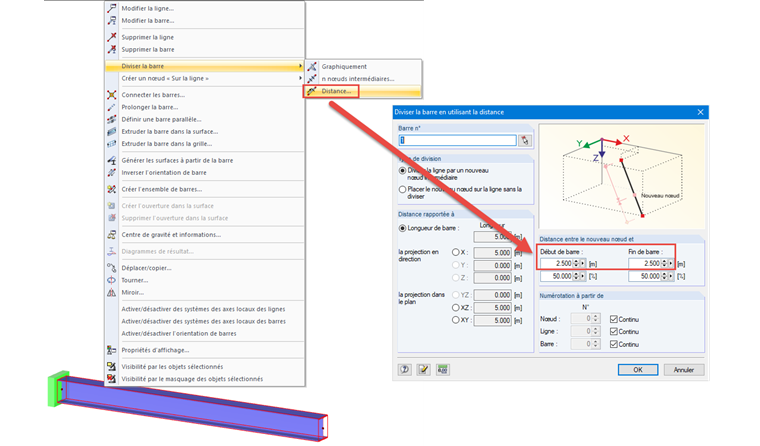Select the X projection direction radio
Image resolution: width=760 pixels, height=446 pixels.
tap(456, 252)
